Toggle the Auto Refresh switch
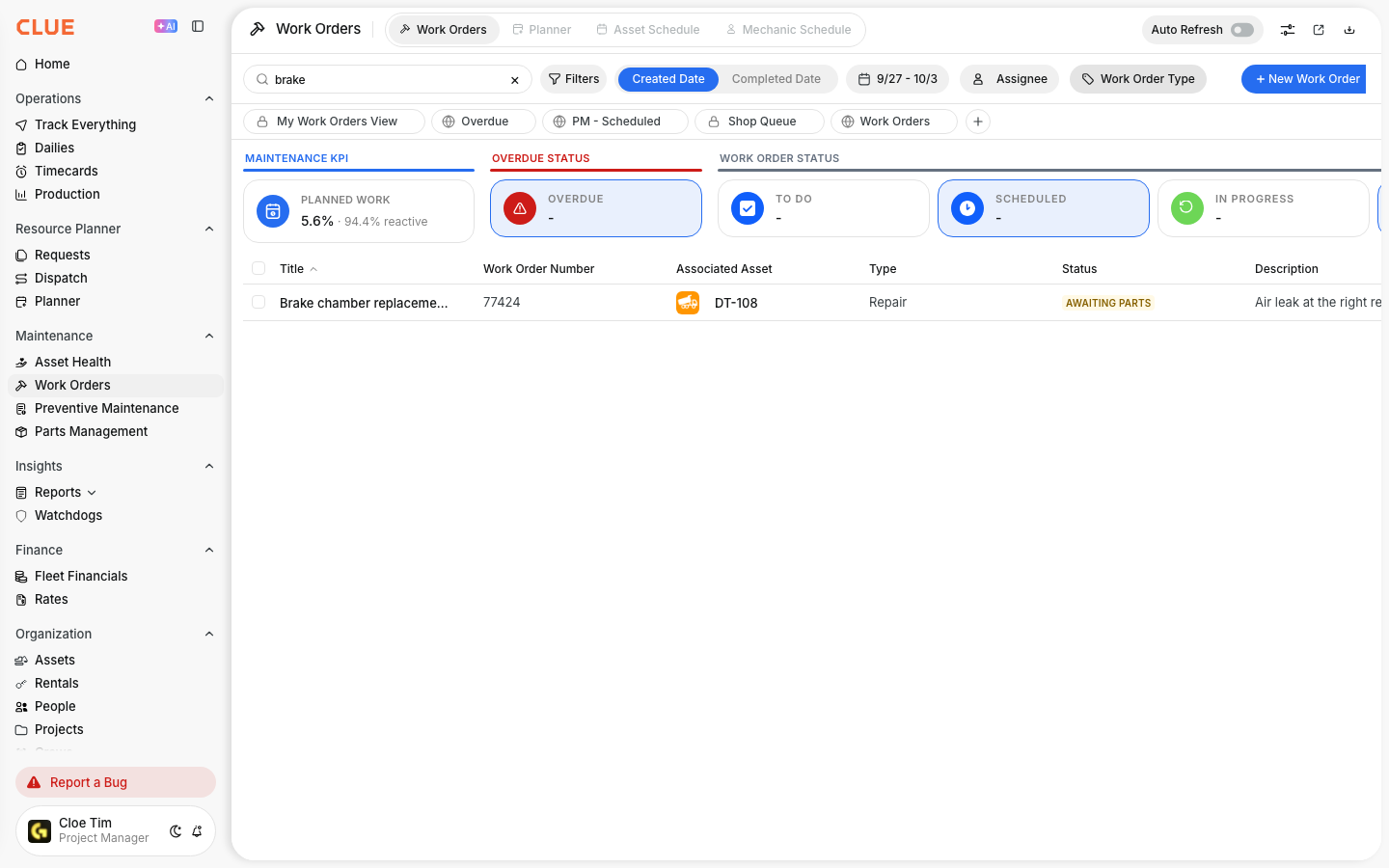Viewport: 1389px width, 868px height. tap(1242, 30)
